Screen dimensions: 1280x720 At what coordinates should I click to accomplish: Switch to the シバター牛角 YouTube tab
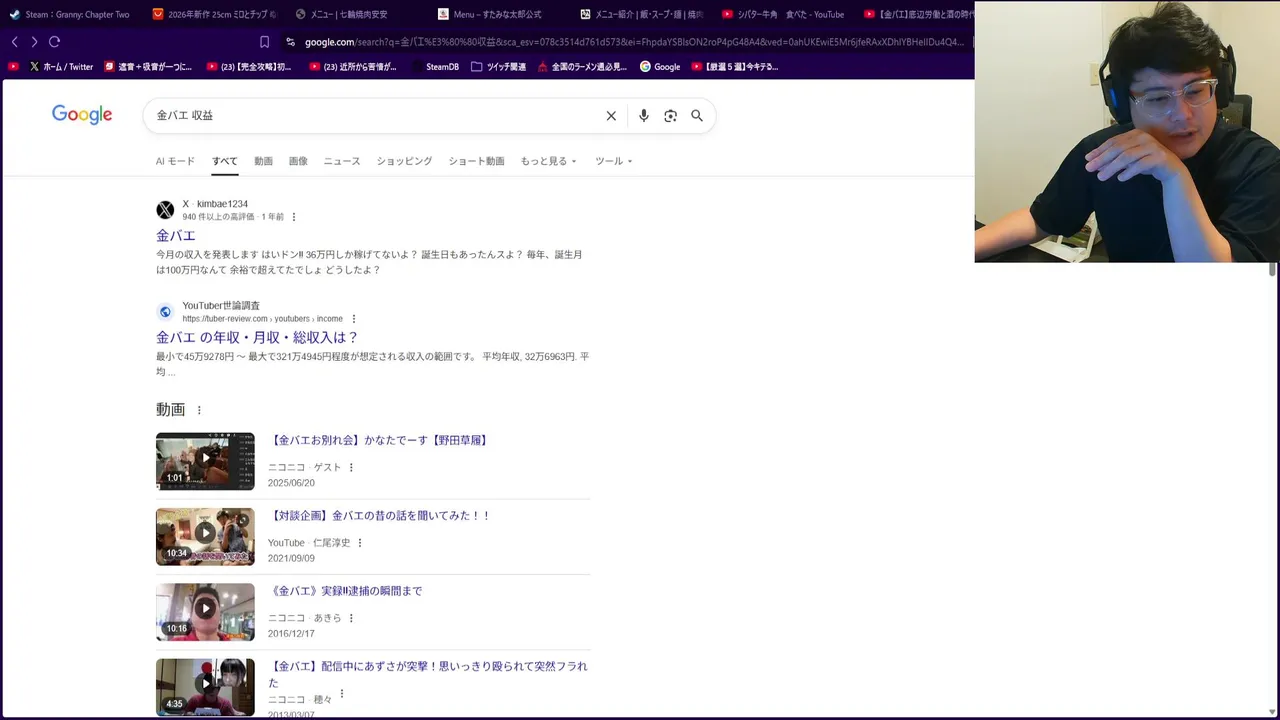click(x=782, y=14)
